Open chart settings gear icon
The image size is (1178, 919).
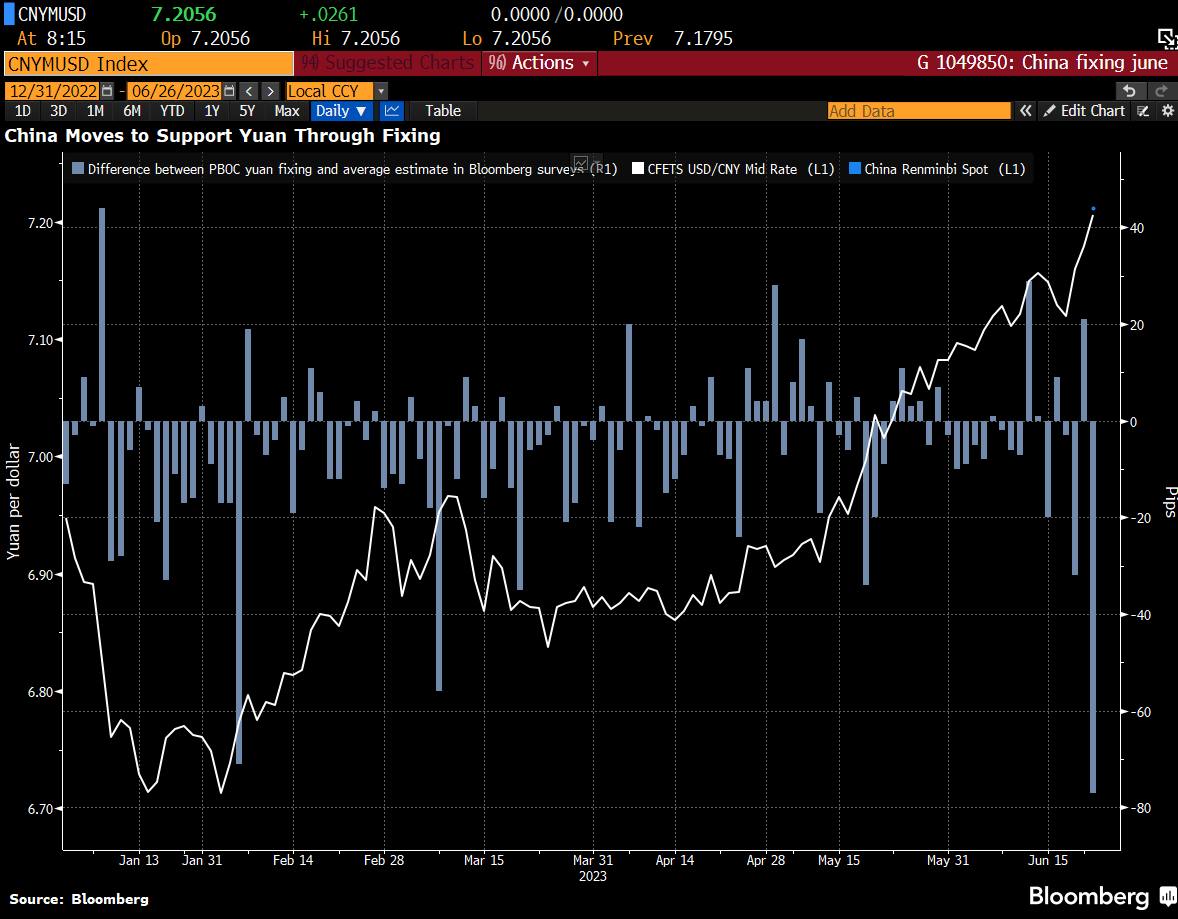point(1167,111)
